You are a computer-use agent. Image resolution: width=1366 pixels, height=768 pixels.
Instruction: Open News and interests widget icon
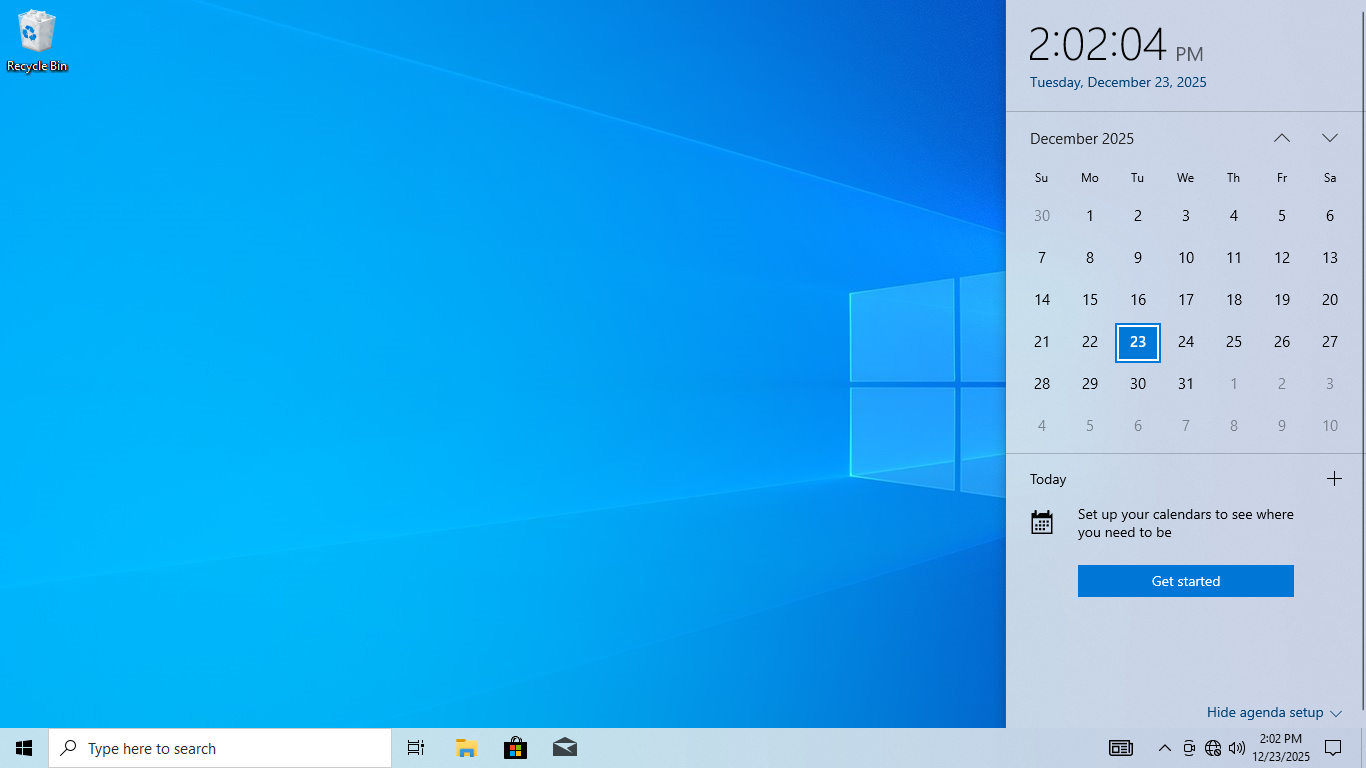1120,748
